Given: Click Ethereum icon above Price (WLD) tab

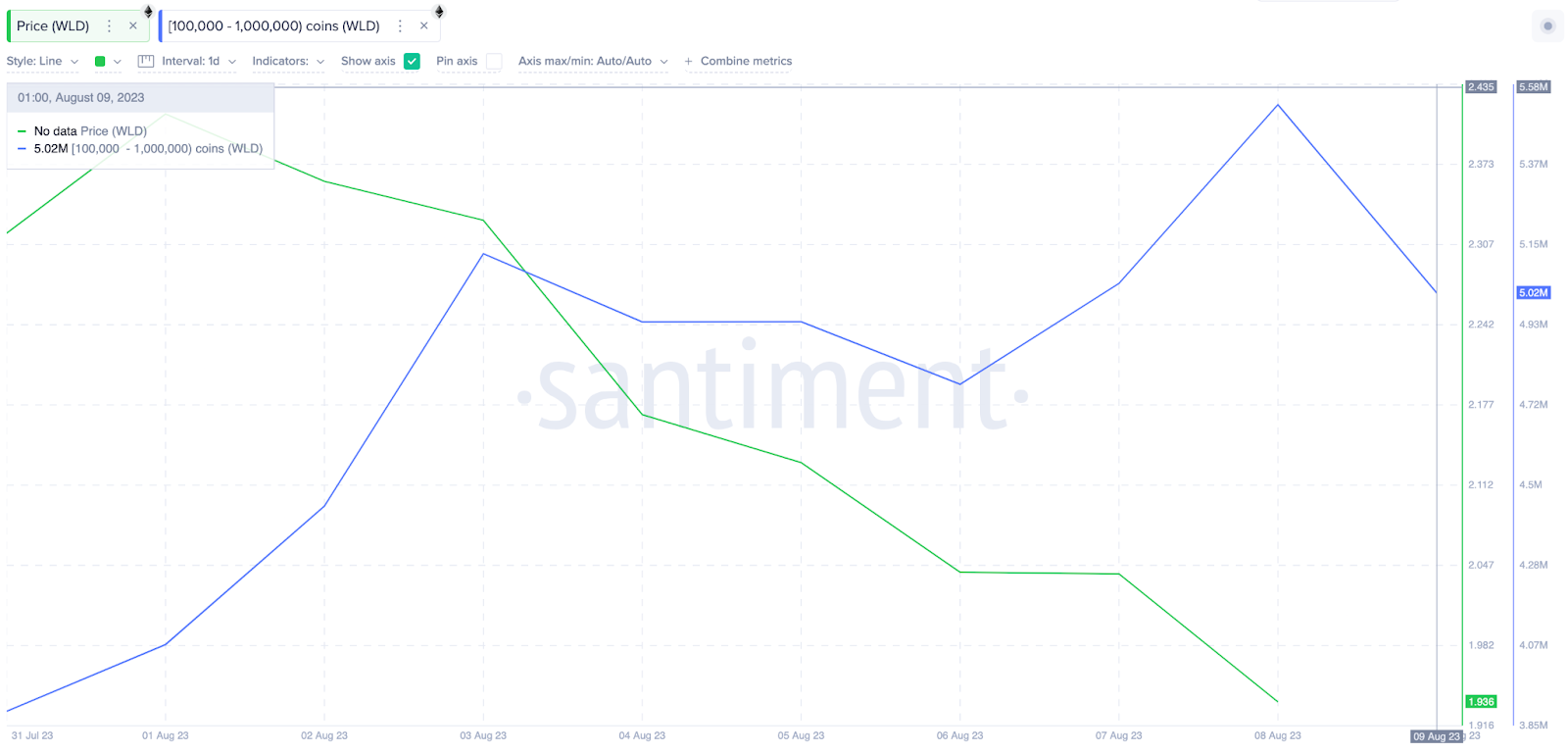Looking at the screenshot, I should point(149,12).
